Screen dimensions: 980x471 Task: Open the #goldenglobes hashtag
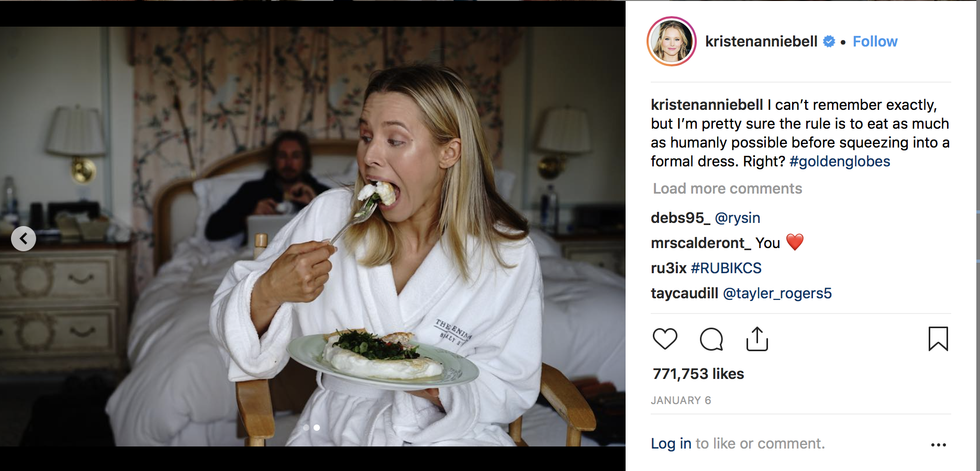[840, 161]
